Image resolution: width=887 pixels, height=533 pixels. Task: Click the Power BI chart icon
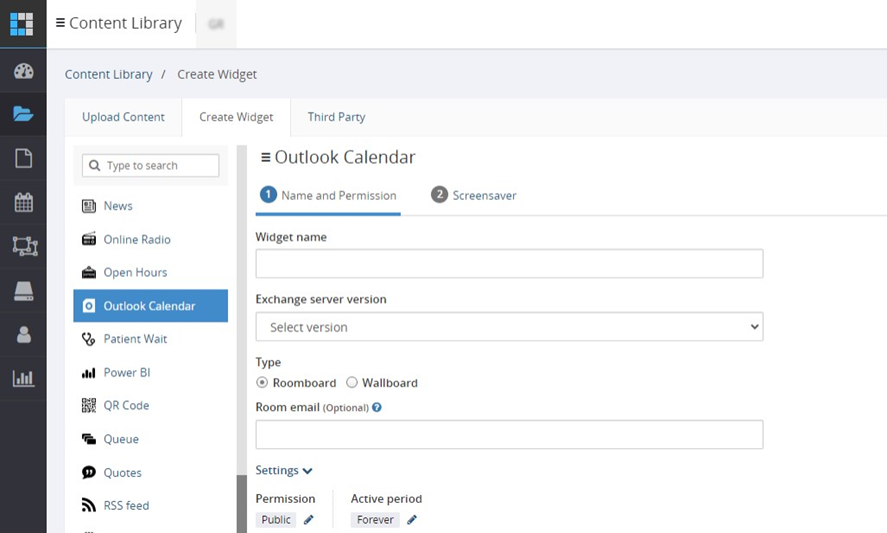pos(89,372)
